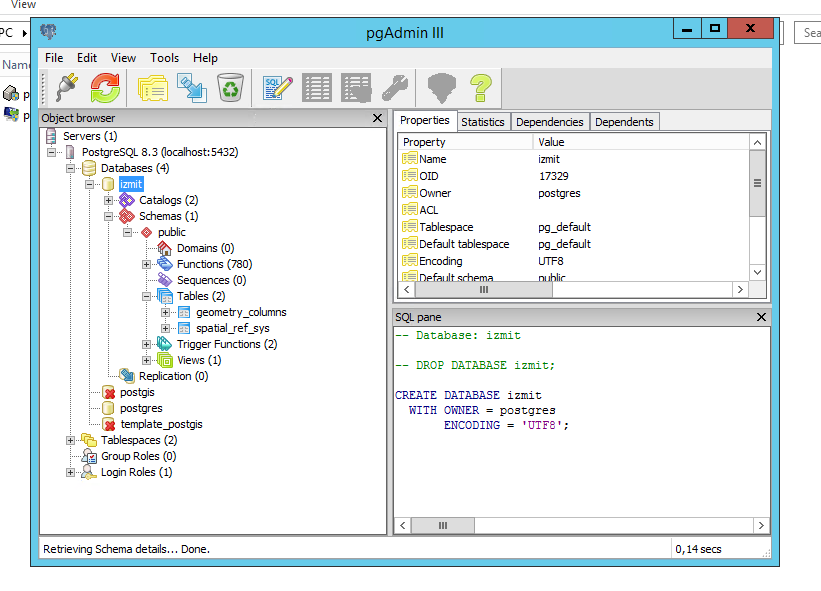The height and width of the screenshot is (591, 821).
Task: Click the properties scroll down arrow
Action: point(757,272)
